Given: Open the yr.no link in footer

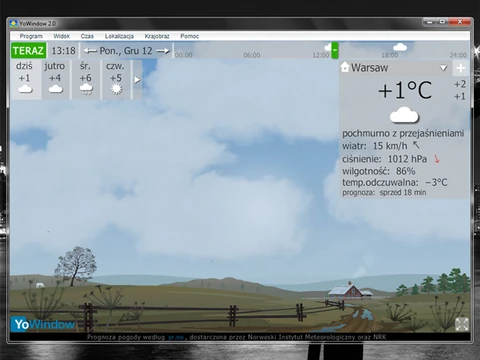Looking at the screenshot, I should coord(176,337).
